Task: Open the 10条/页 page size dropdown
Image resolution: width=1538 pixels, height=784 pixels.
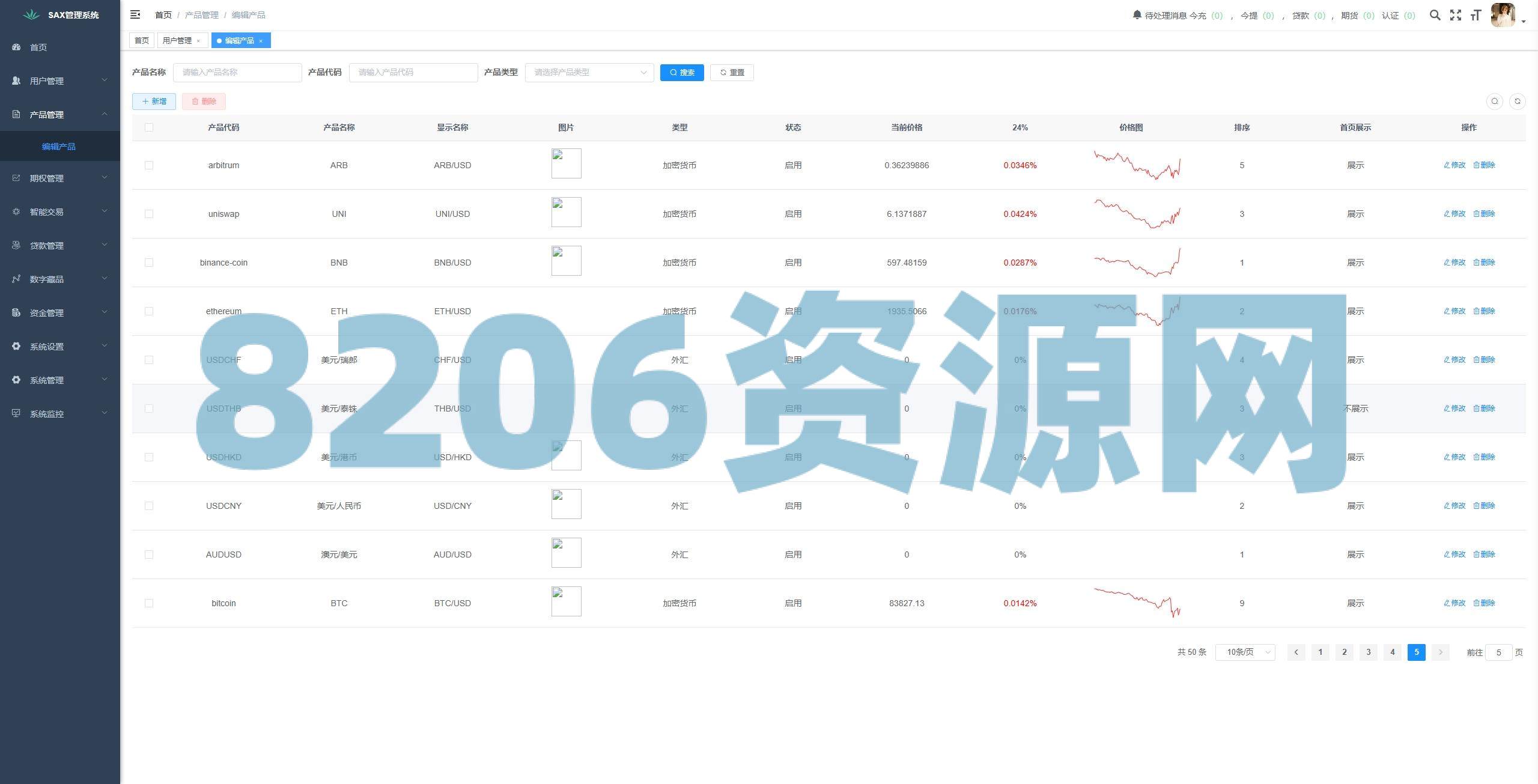Action: tap(1245, 652)
